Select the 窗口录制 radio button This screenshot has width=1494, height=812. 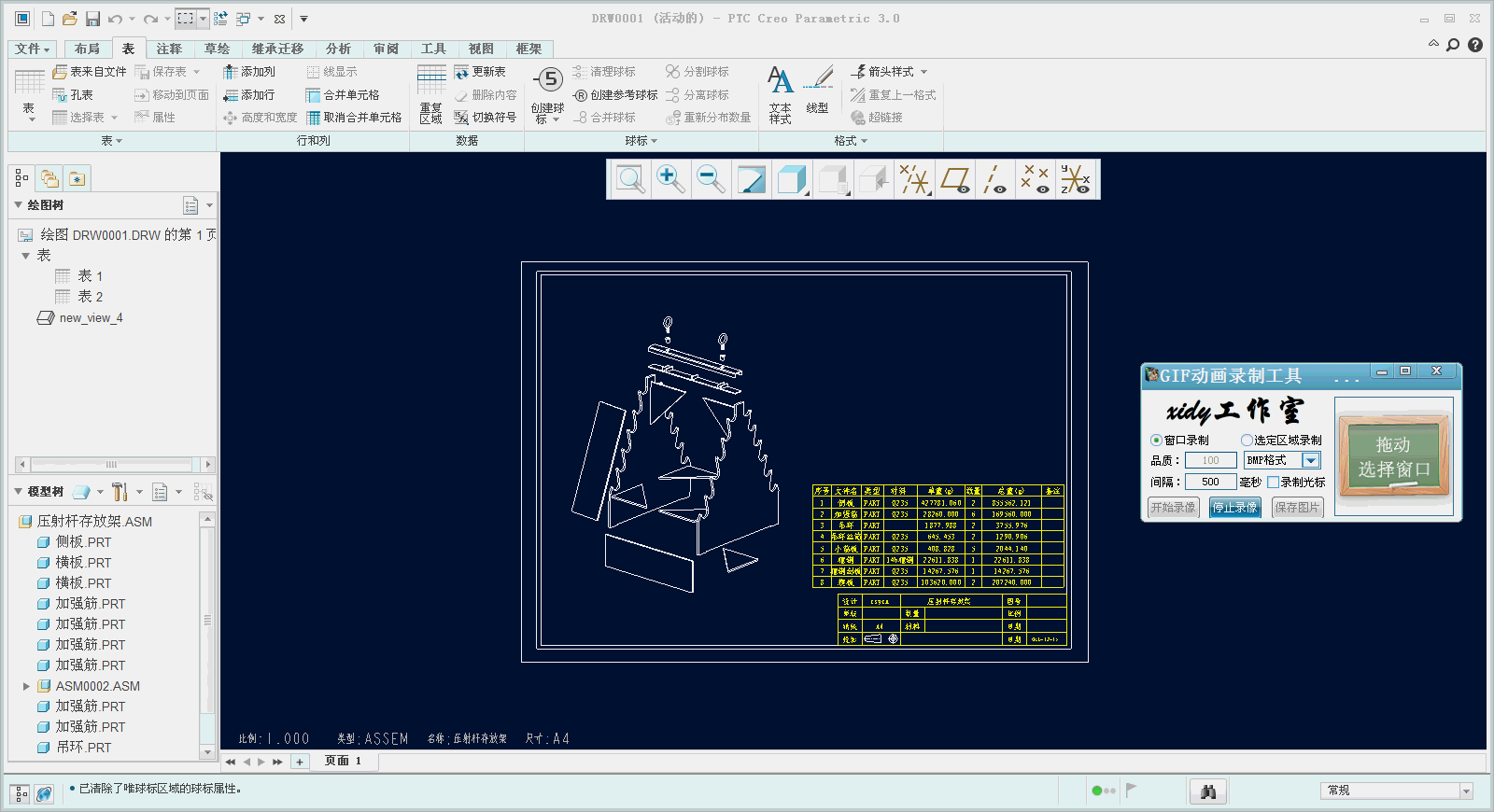point(1156,441)
